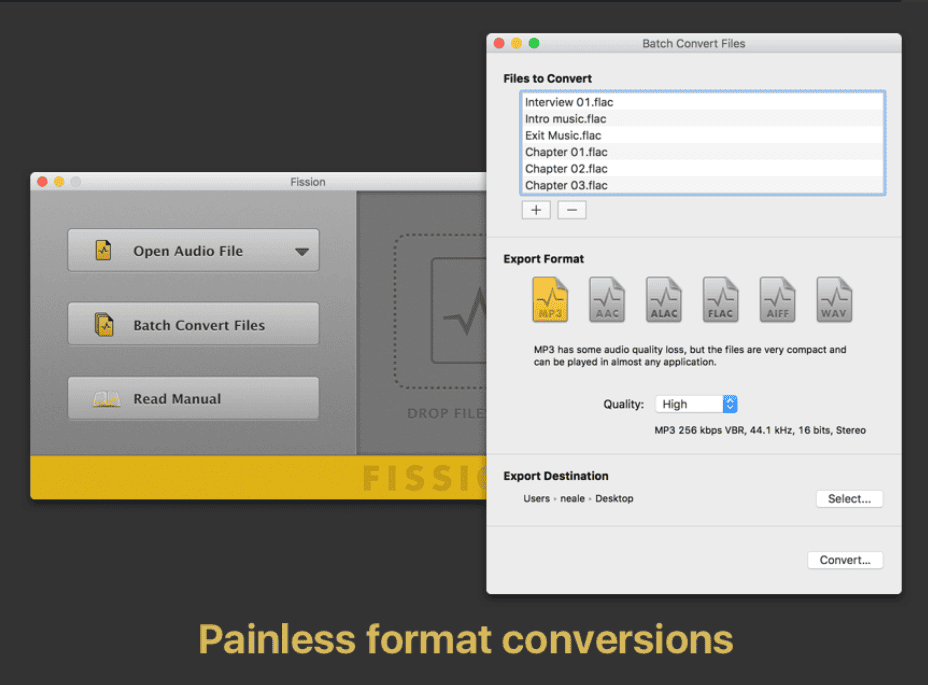
Task: Select Chapter 03.flac in file list
Action: click(x=703, y=185)
